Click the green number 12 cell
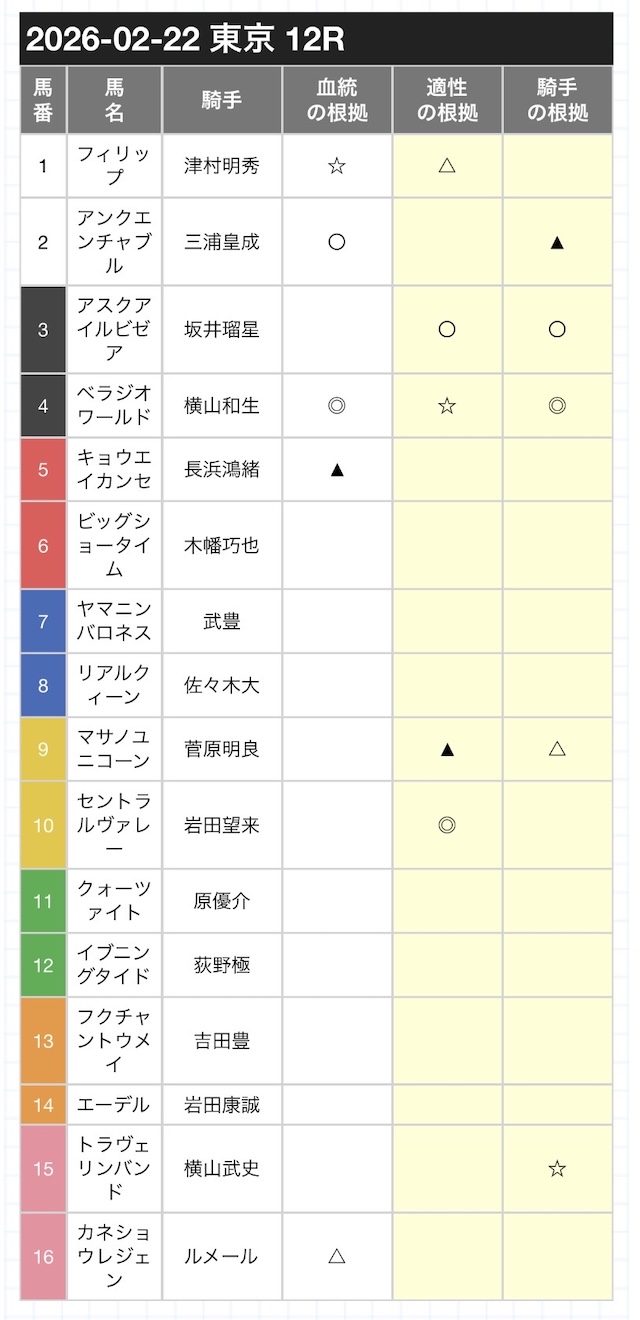Screen dimensions: 640x1320 click(43, 965)
